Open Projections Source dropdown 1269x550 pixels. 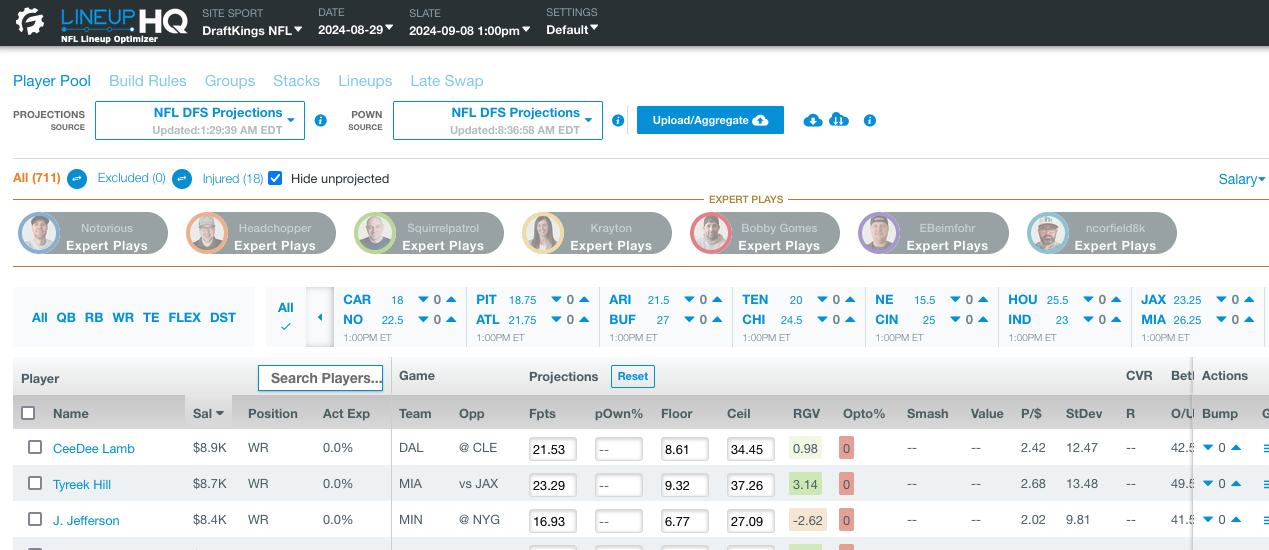pyautogui.click(x=200, y=120)
